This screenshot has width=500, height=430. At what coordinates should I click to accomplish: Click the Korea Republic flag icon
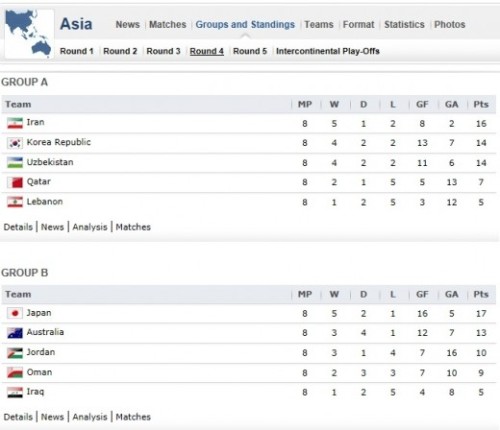[x=15, y=143]
